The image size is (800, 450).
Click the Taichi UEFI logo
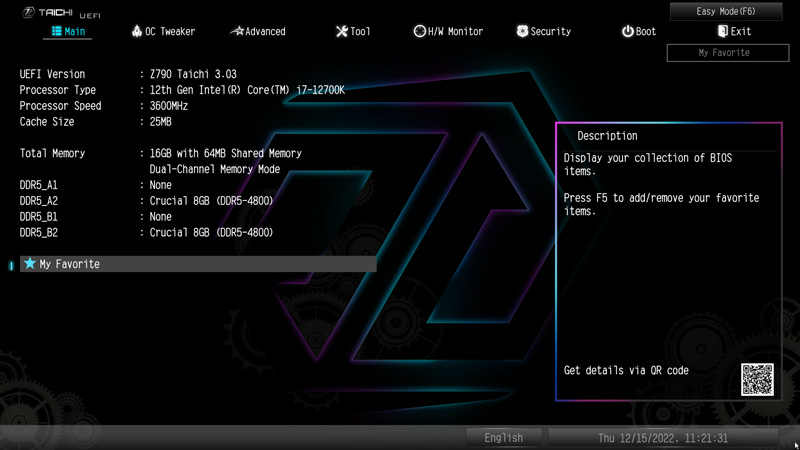[x=62, y=13]
